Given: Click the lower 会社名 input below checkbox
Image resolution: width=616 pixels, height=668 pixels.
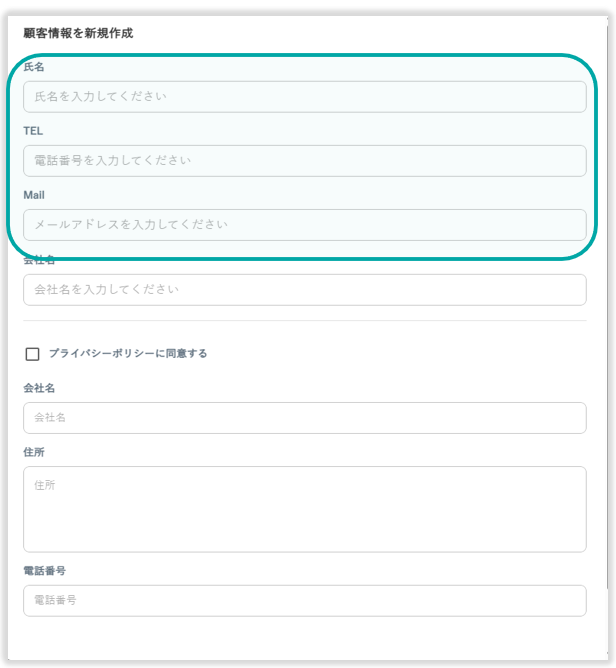Looking at the screenshot, I should click(x=304, y=418).
